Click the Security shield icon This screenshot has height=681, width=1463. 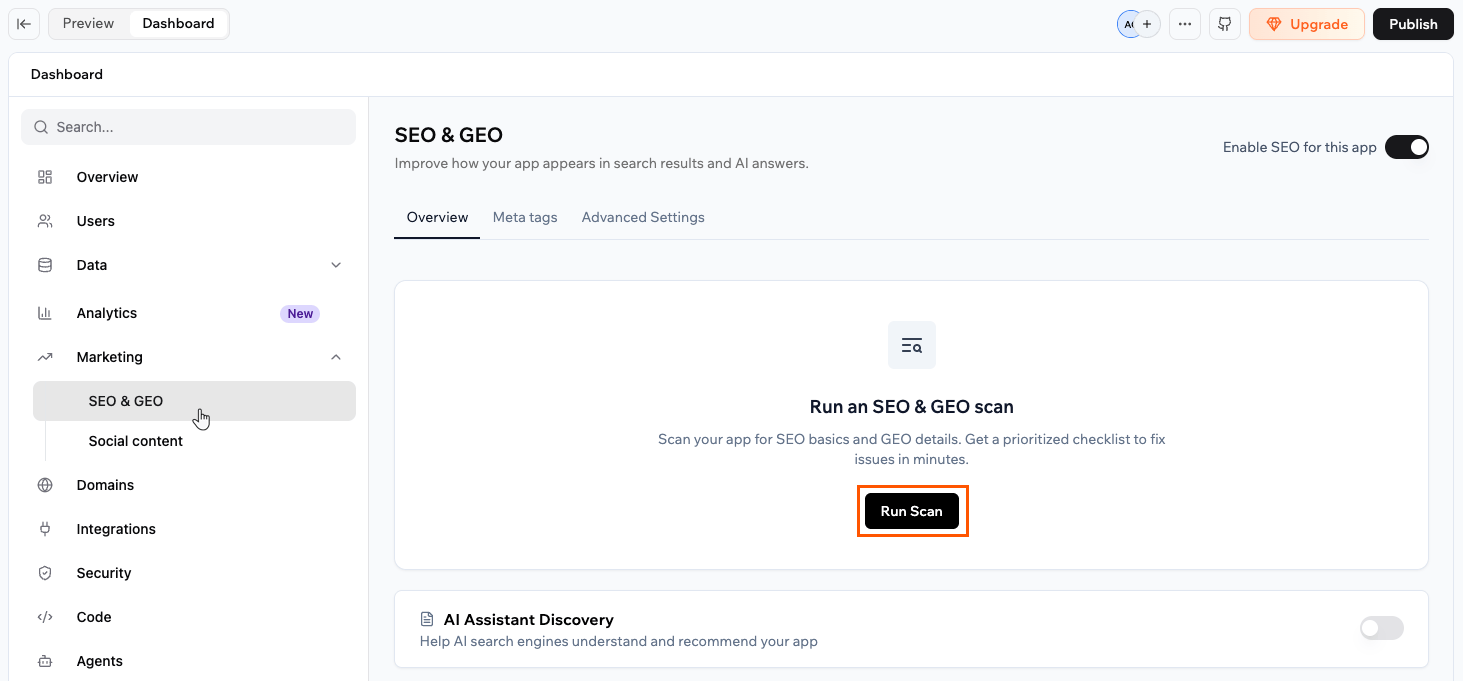click(x=45, y=573)
